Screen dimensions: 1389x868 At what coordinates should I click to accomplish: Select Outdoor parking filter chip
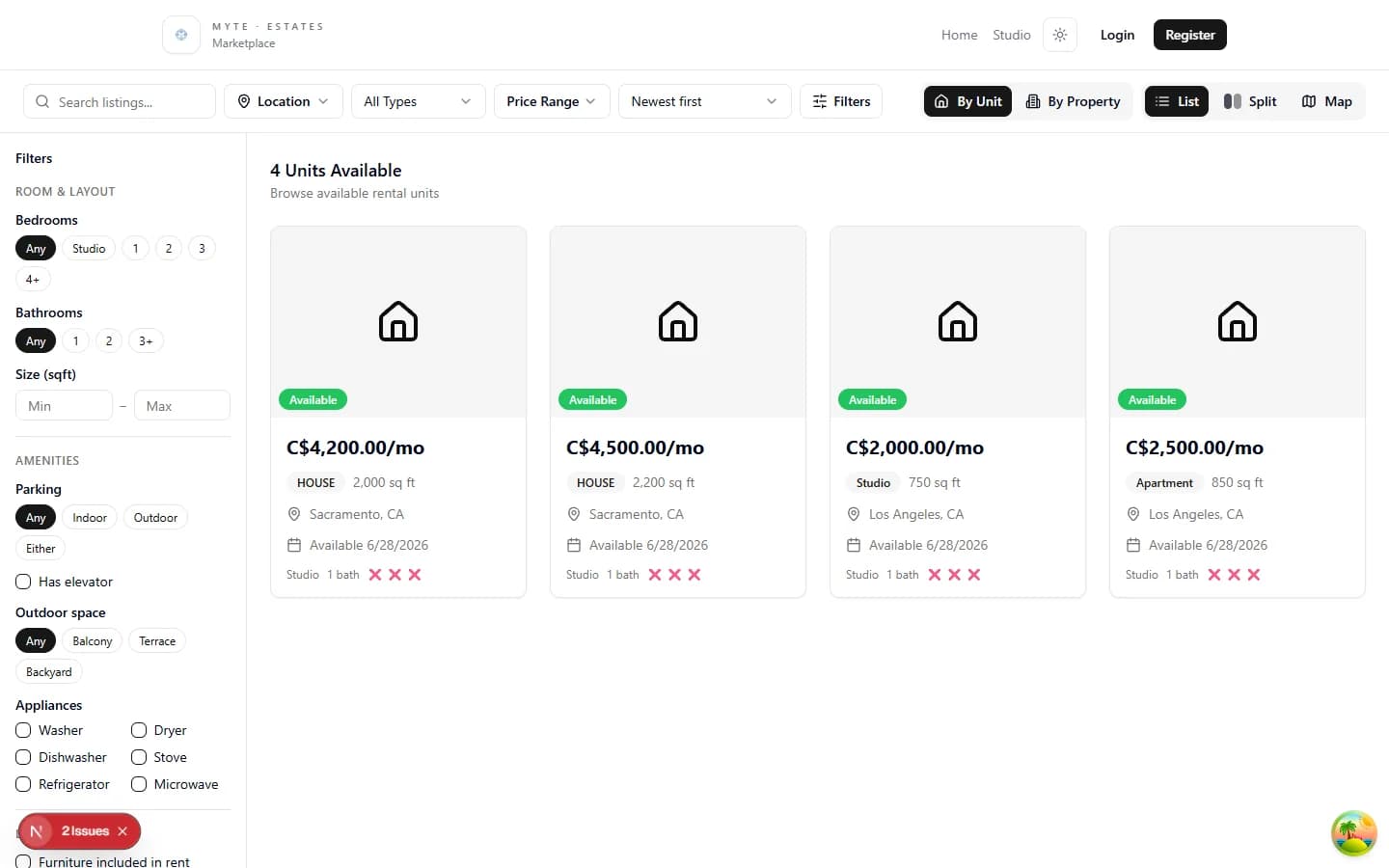click(155, 518)
